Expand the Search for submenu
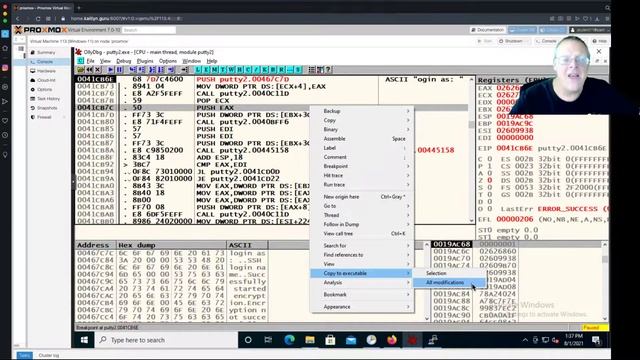This screenshot has height=360, width=640. (362, 246)
